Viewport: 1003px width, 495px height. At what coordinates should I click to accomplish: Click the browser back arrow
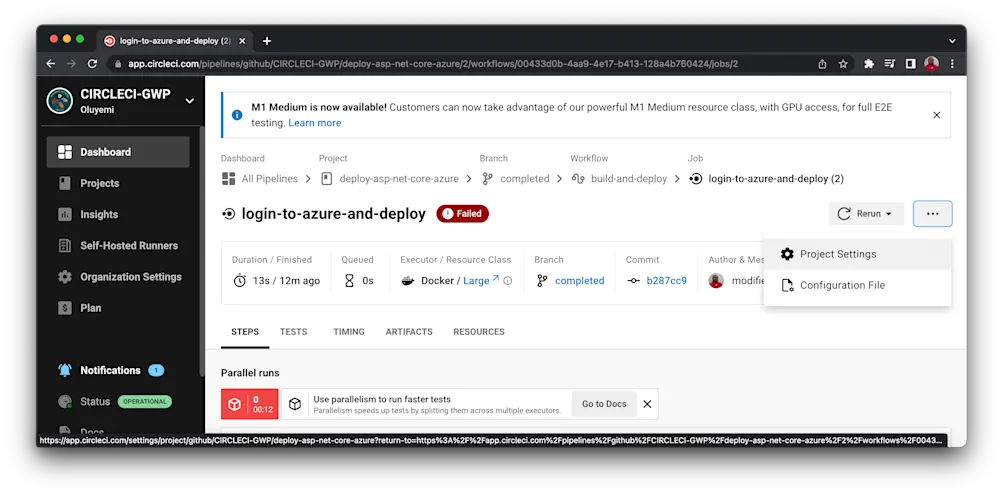[51, 64]
